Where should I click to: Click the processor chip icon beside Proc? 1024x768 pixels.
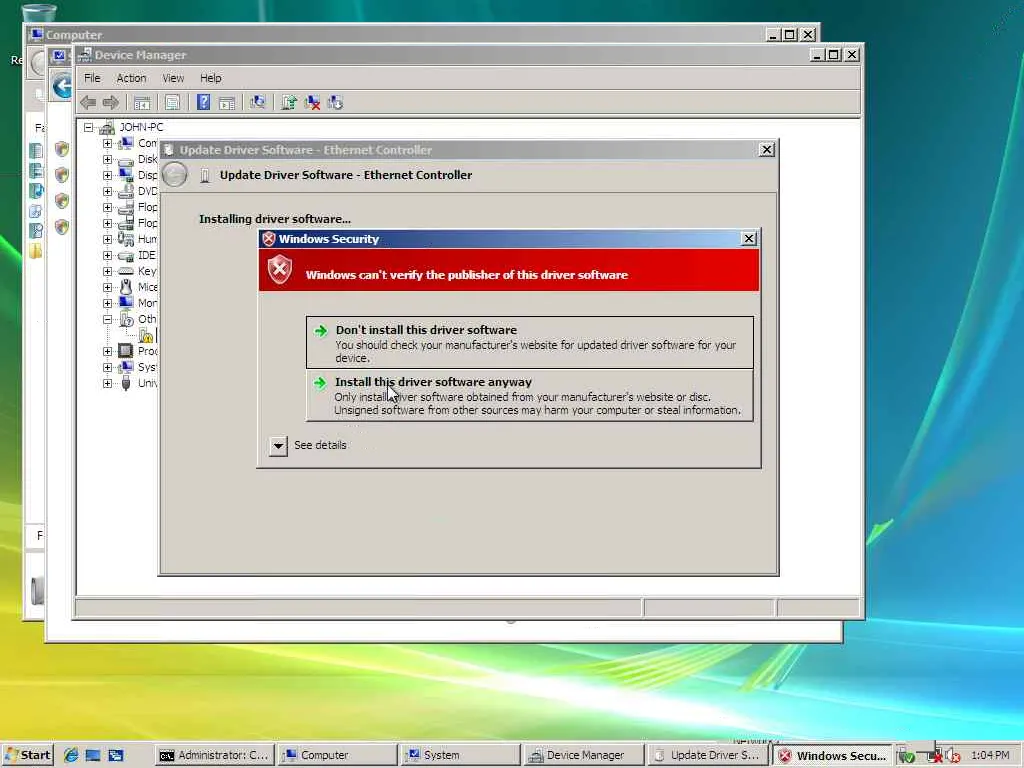point(126,351)
